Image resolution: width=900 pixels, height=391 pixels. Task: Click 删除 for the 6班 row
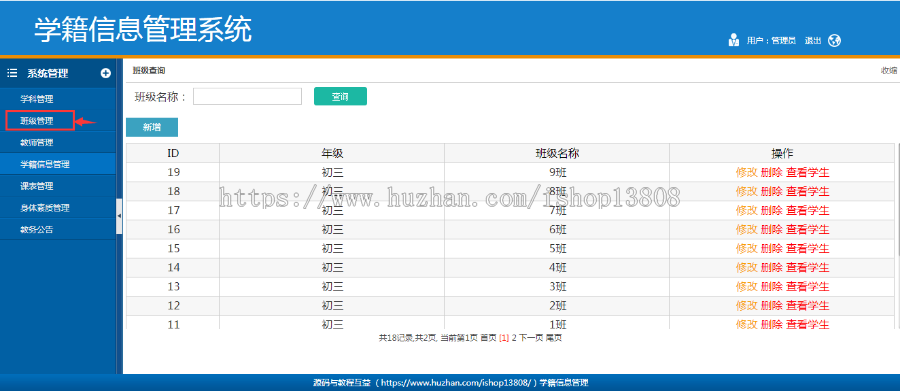771,229
